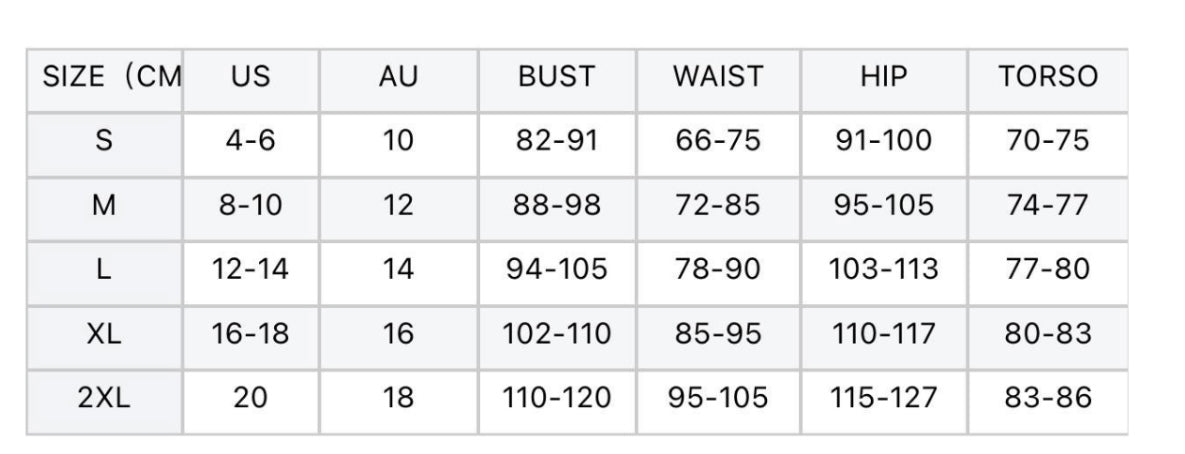This screenshot has height=454, width=1185.
Task: Click the BUST column header
Action: [x=556, y=77]
